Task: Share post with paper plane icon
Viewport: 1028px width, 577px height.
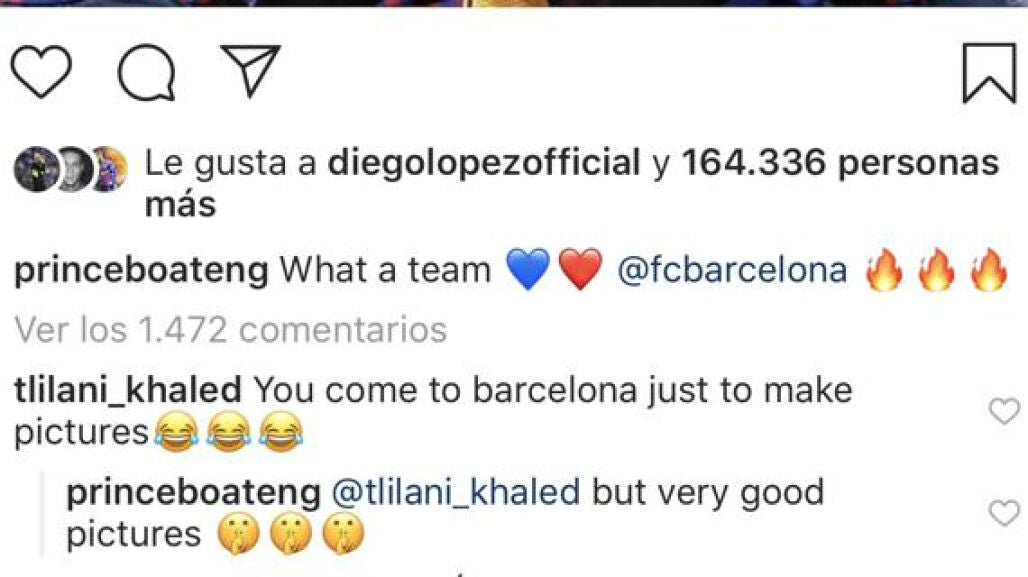Action: click(x=250, y=70)
